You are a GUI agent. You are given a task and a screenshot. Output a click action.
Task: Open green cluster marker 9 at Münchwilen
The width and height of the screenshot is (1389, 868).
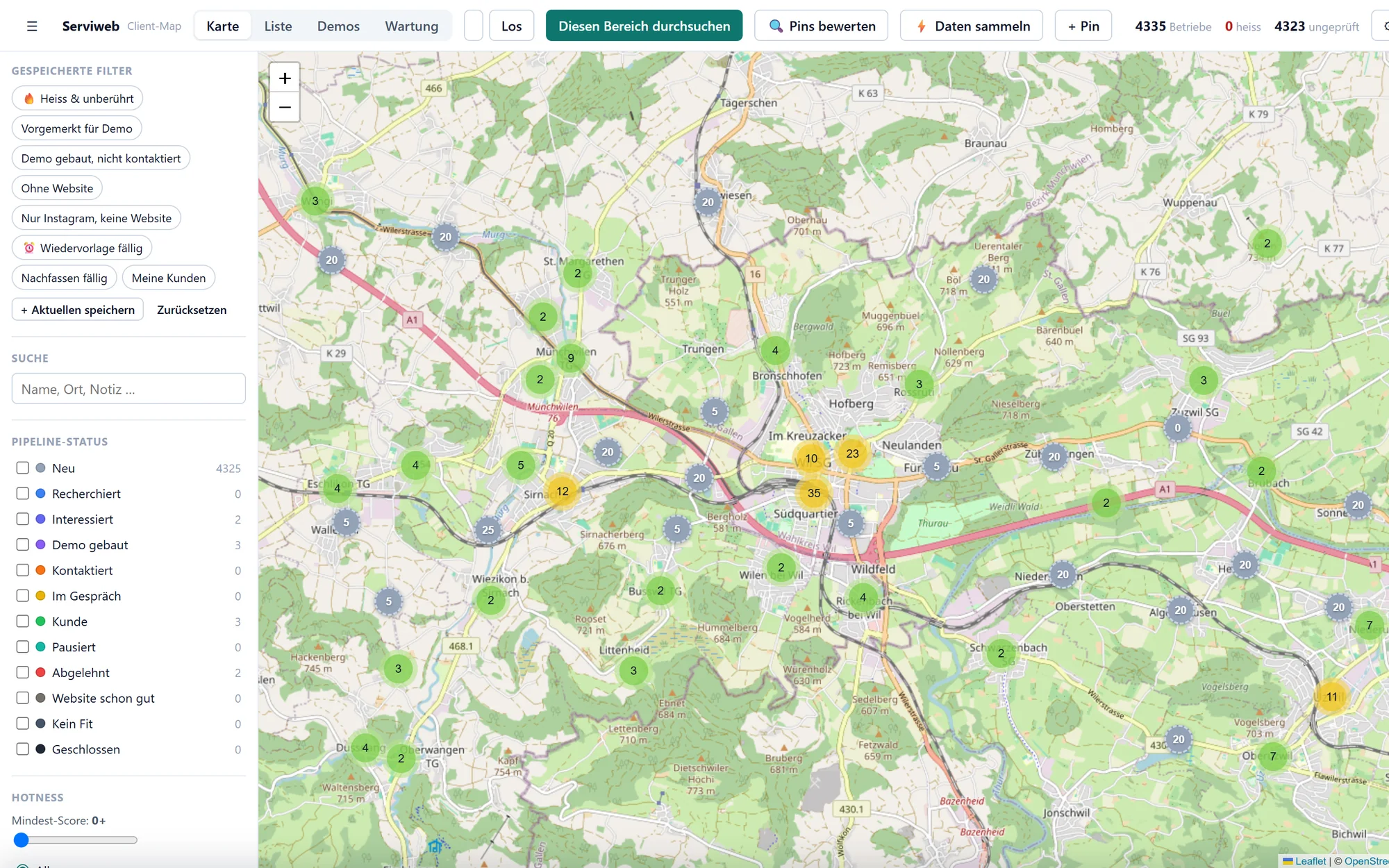click(571, 358)
